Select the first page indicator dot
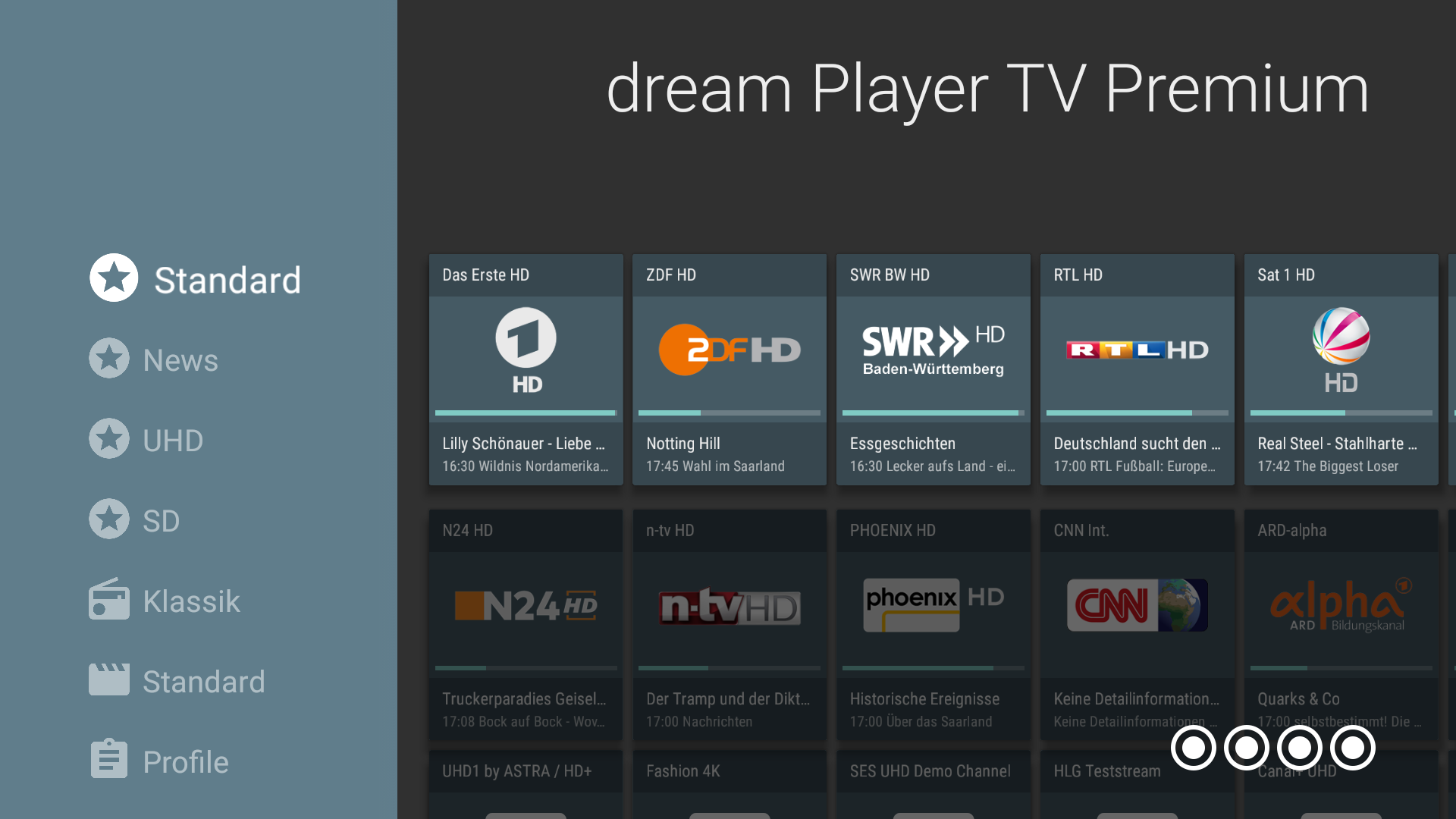This screenshot has width=1456, height=819. (1194, 748)
